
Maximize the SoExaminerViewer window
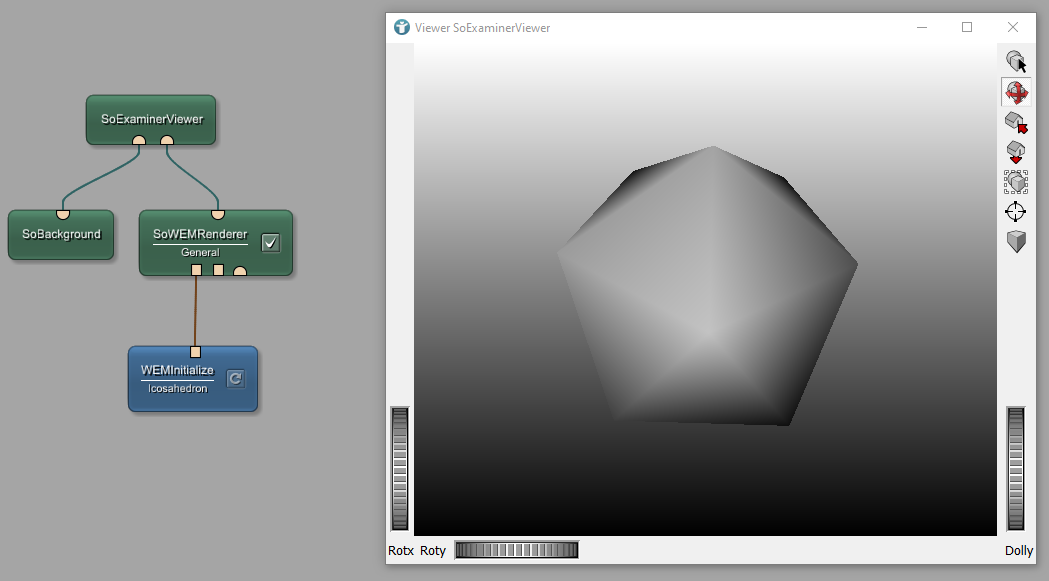coord(967,28)
